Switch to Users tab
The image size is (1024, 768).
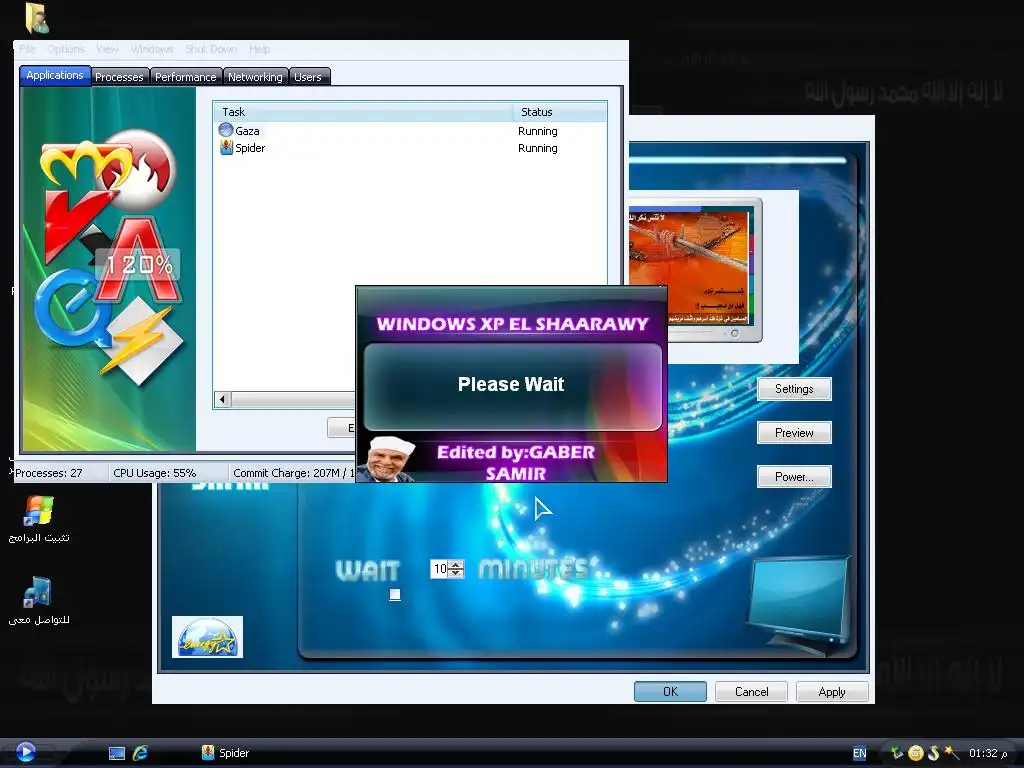click(x=308, y=77)
